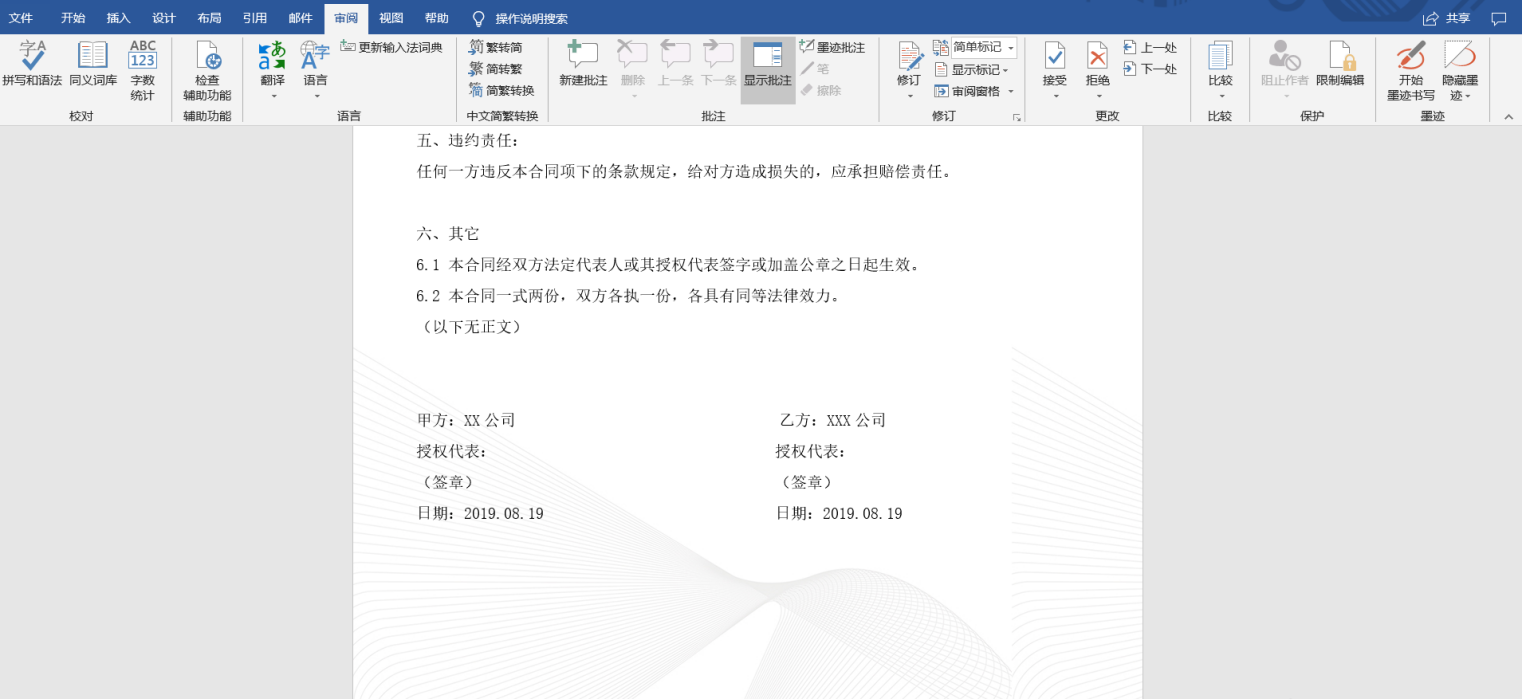This screenshot has width=1522, height=699.
Task: Click the 共享 share button
Action: 1447,18
